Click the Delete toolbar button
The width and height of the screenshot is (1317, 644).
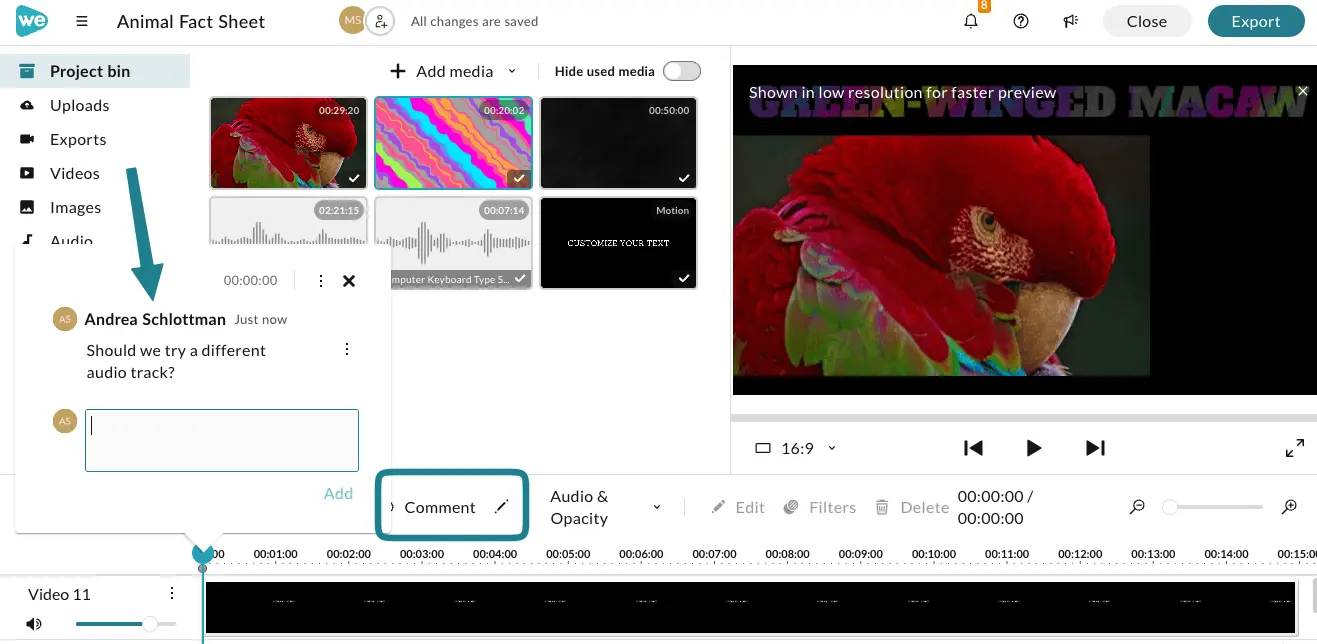point(911,507)
